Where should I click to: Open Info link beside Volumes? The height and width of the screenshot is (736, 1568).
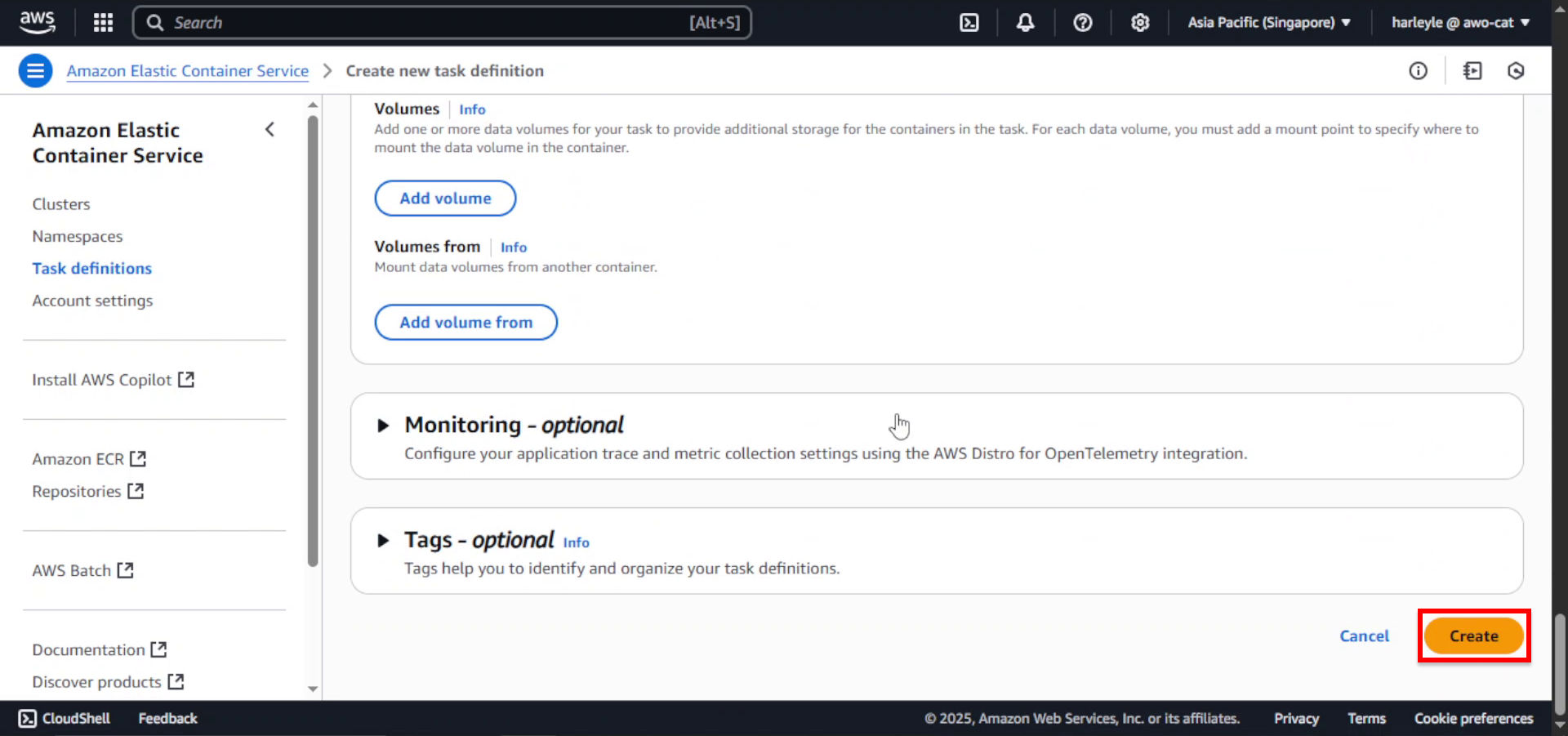tap(472, 109)
